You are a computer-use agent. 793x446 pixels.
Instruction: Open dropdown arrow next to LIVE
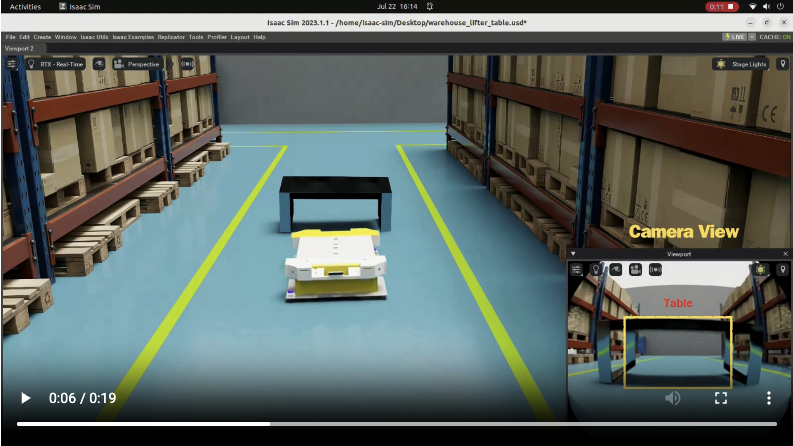pyautogui.click(x=752, y=37)
